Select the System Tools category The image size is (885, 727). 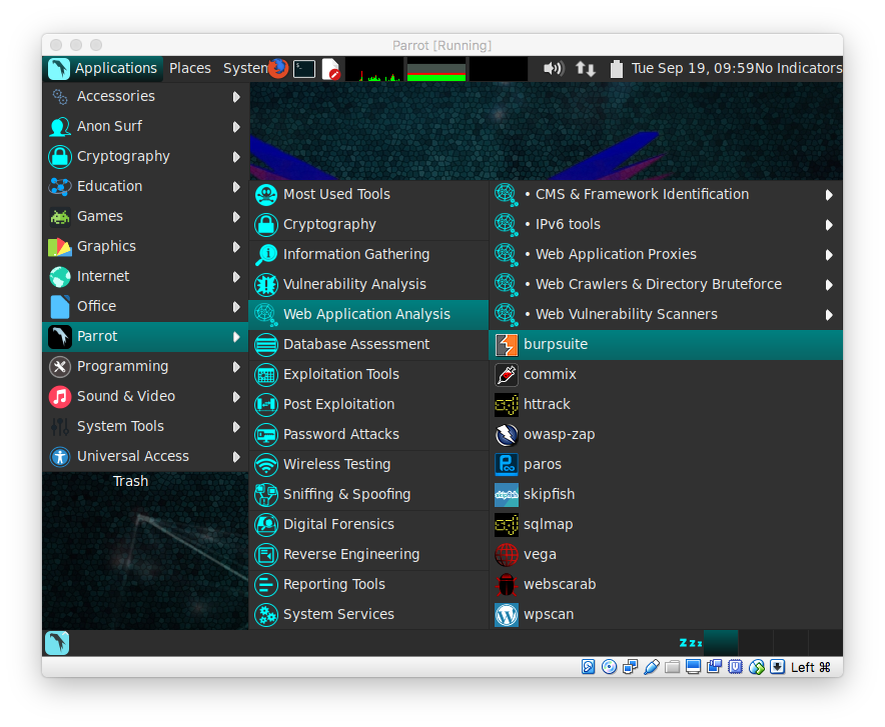click(145, 426)
